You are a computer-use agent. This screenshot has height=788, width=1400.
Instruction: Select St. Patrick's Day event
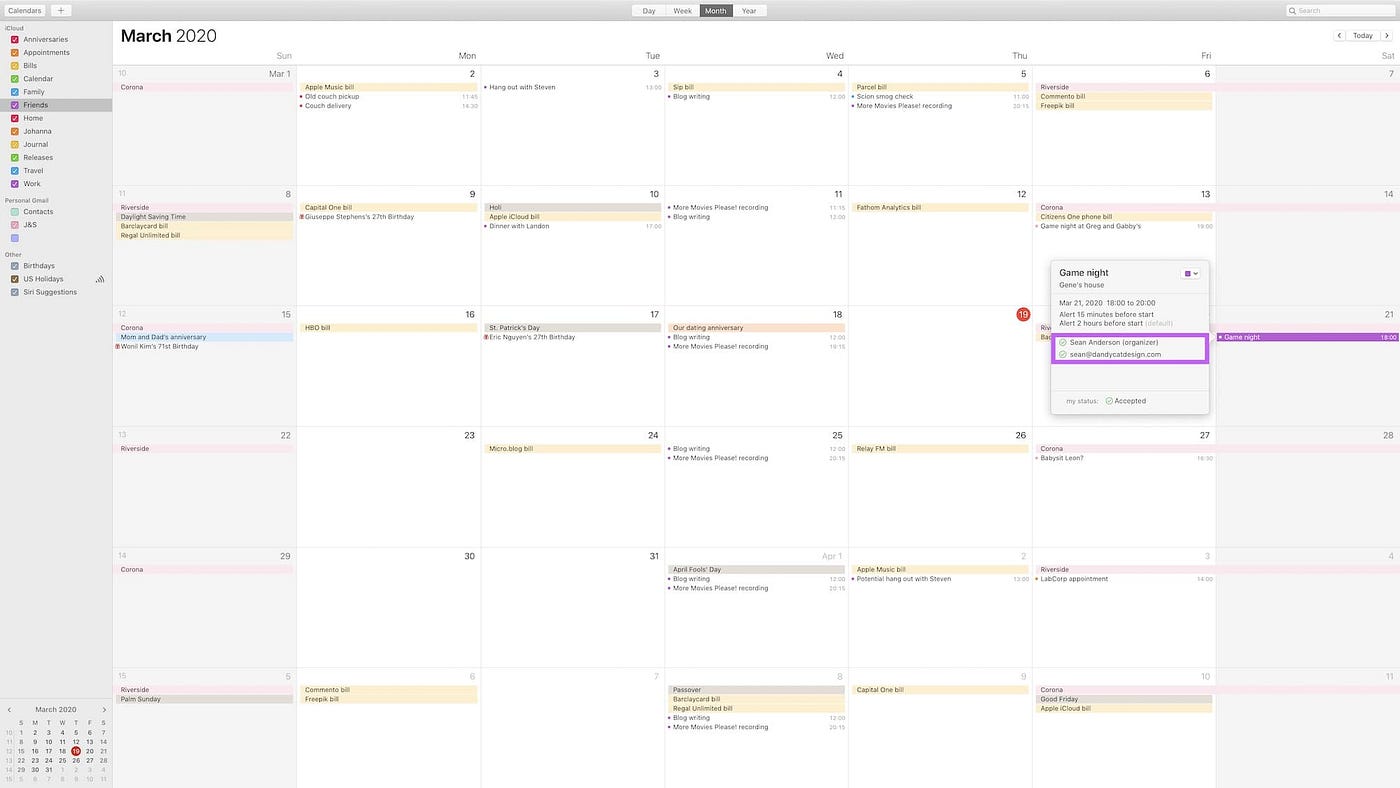(572, 328)
